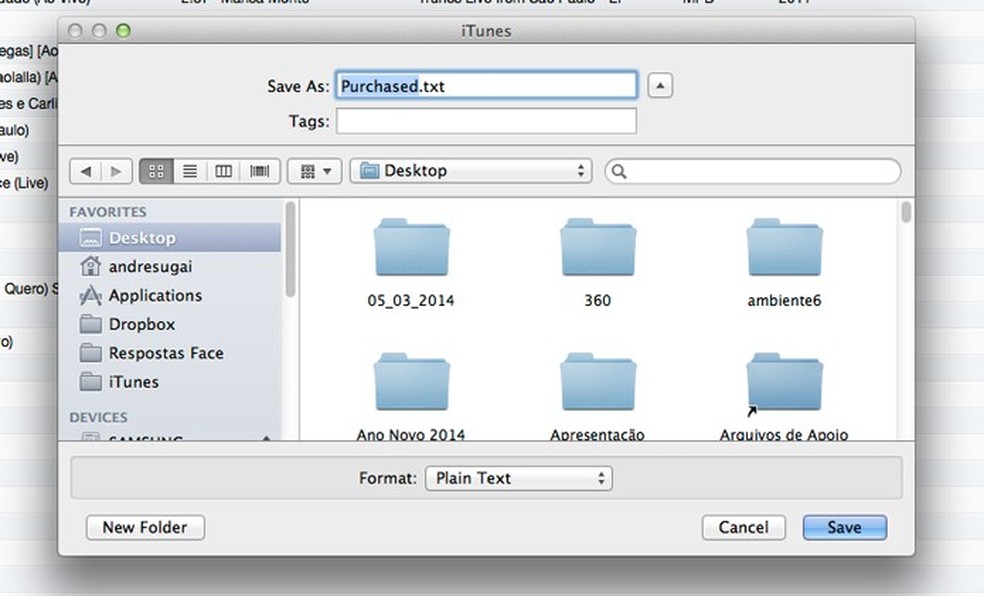
Task: Click the Applications sidebar icon
Action: pos(90,295)
